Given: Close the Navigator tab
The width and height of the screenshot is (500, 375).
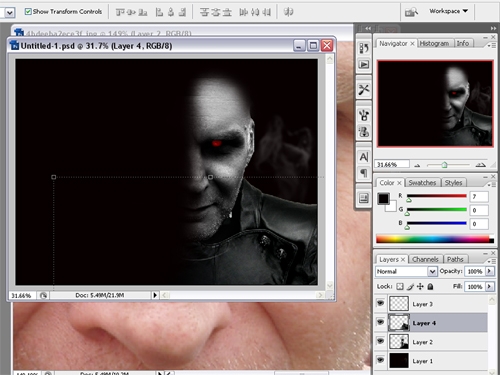Looking at the screenshot, I should click(412, 44).
